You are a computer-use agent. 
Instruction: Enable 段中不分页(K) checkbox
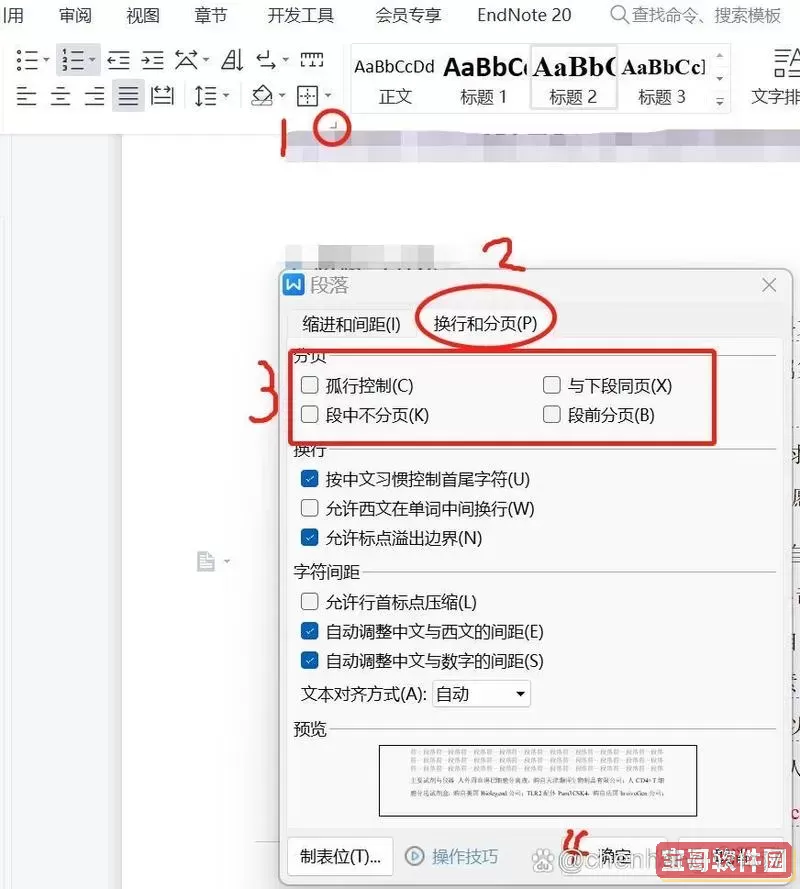310,414
